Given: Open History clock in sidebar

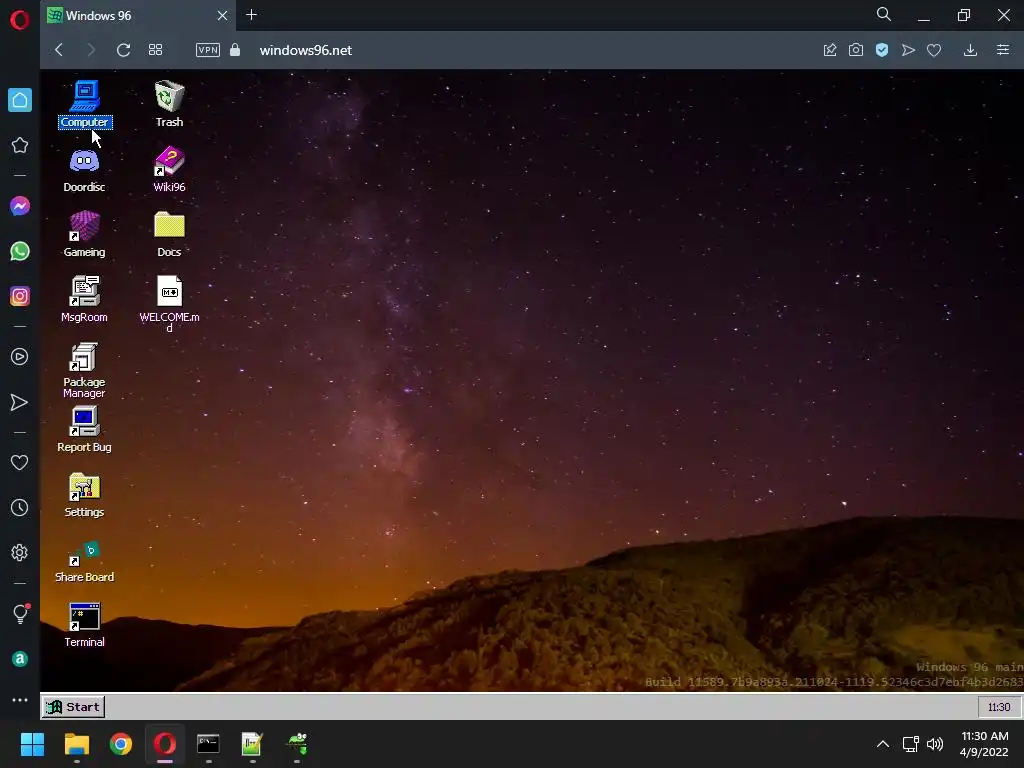Looking at the screenshot, I should (x=20, y=507).
